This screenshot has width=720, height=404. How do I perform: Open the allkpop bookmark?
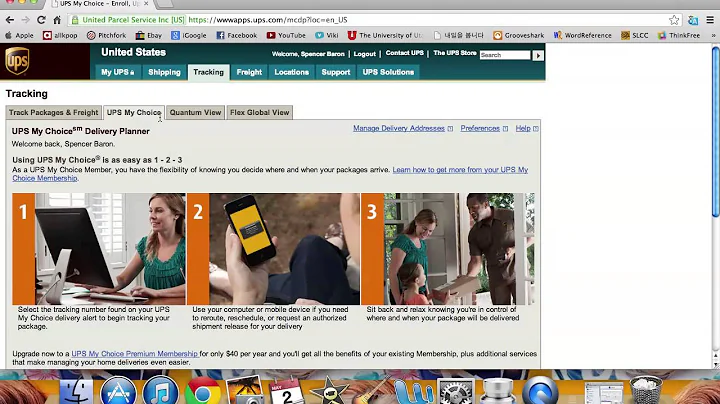(60, 35)
